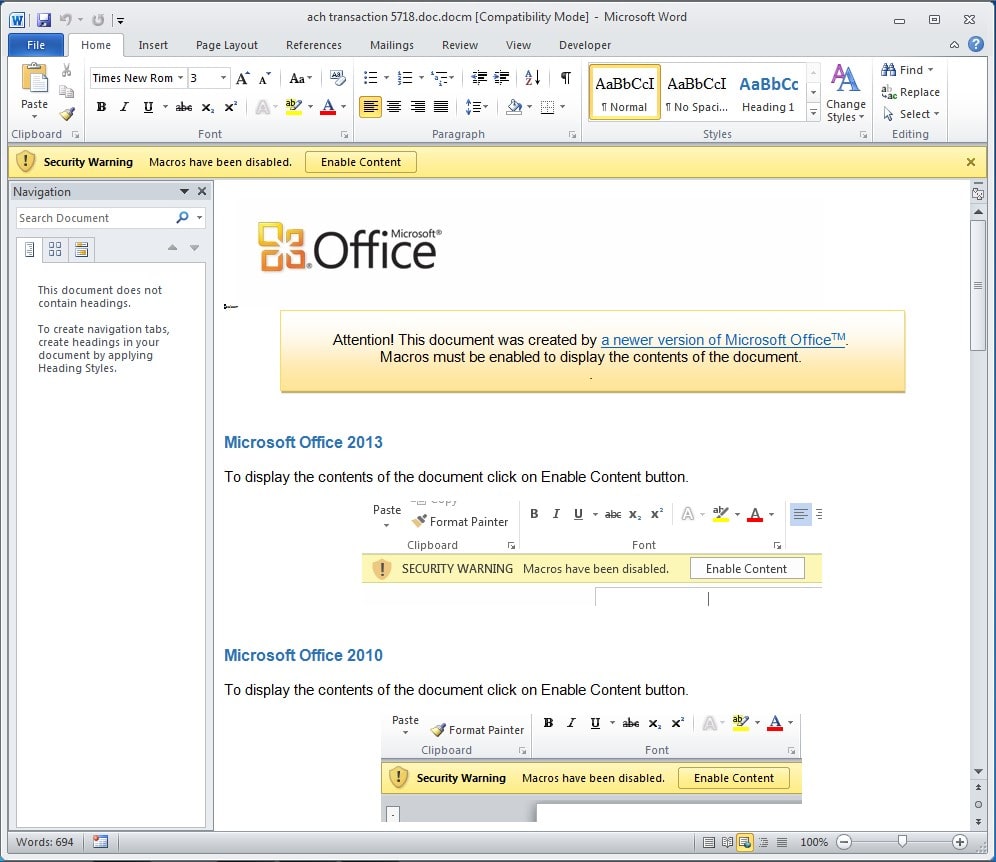
Task: Set Center alignment
Action: coord(394,107)
